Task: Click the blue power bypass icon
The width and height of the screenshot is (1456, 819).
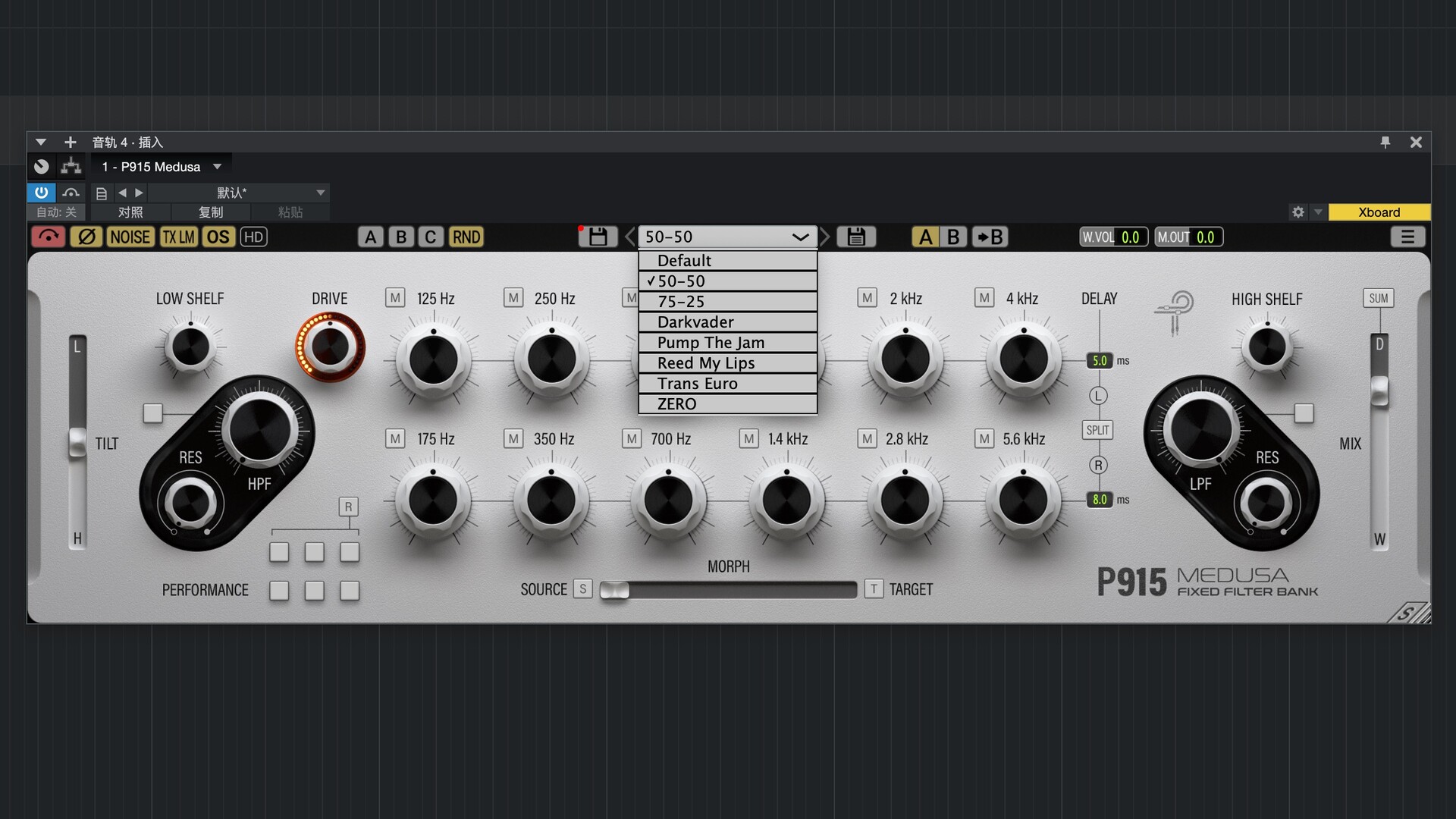Action: pyautogui.click(x=41, y=193)
